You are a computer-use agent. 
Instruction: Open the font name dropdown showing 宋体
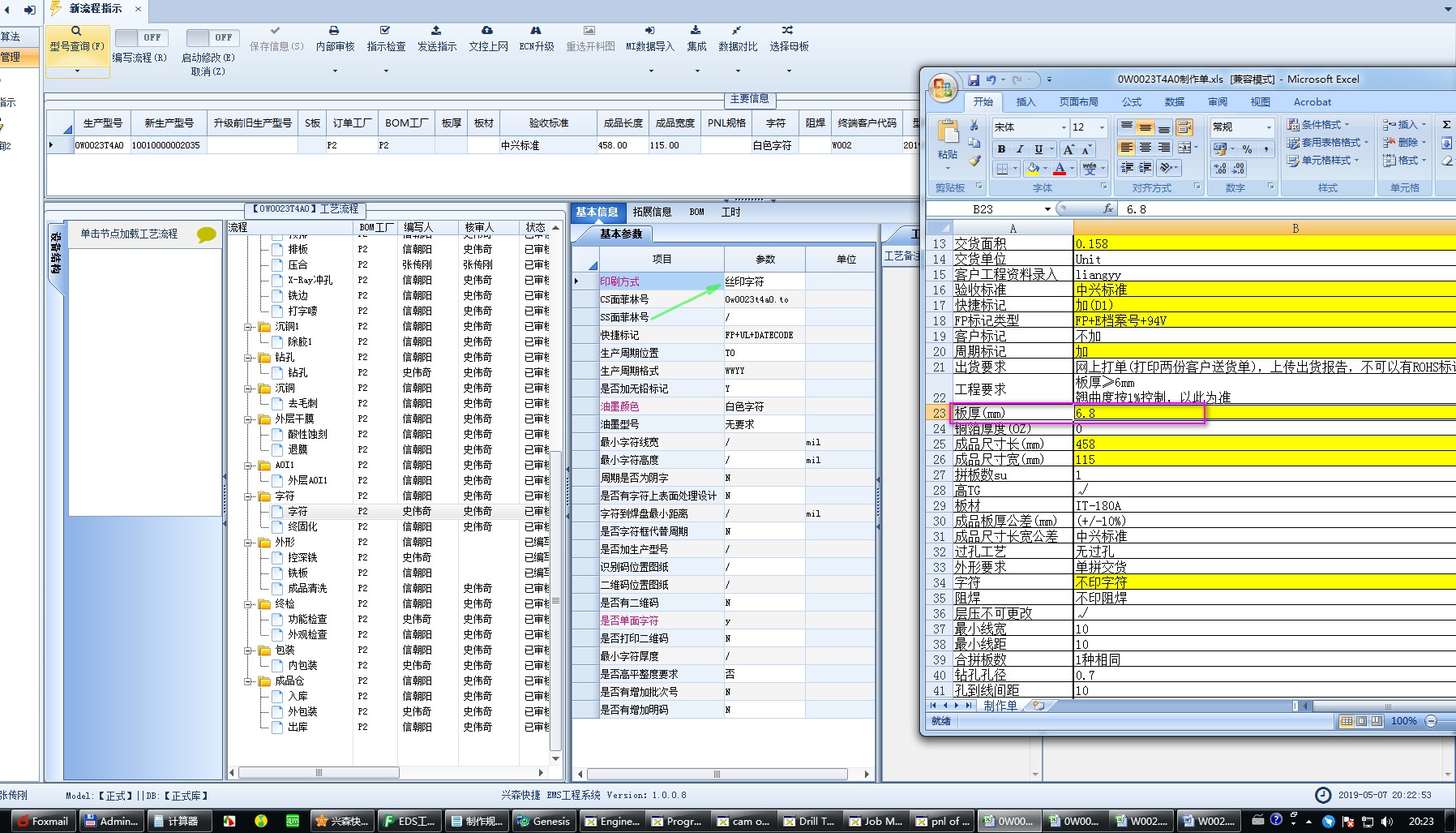(x=1064, y=127)
